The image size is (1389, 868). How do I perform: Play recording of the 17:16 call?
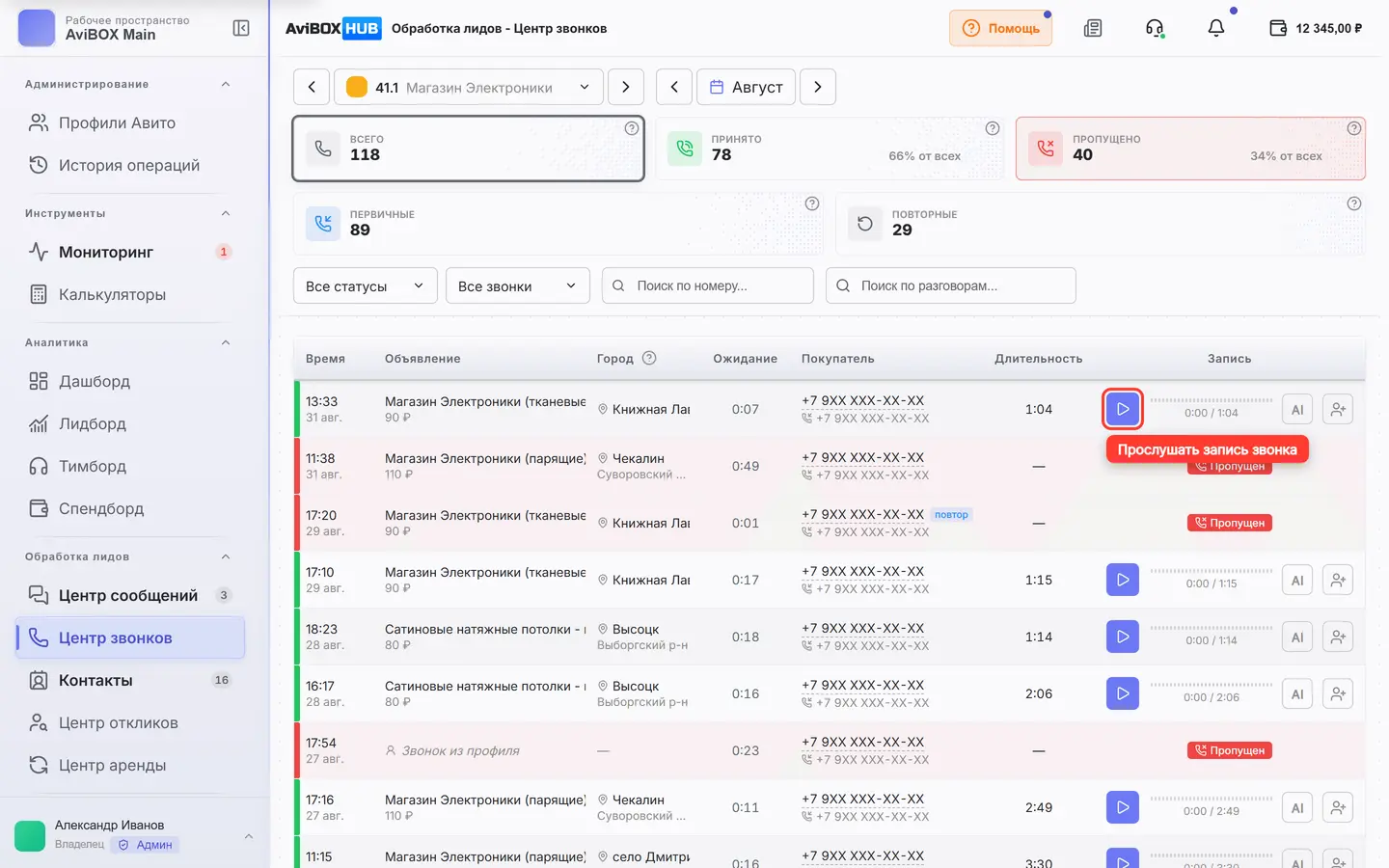pyautogui.click(x=1123, y=807)
